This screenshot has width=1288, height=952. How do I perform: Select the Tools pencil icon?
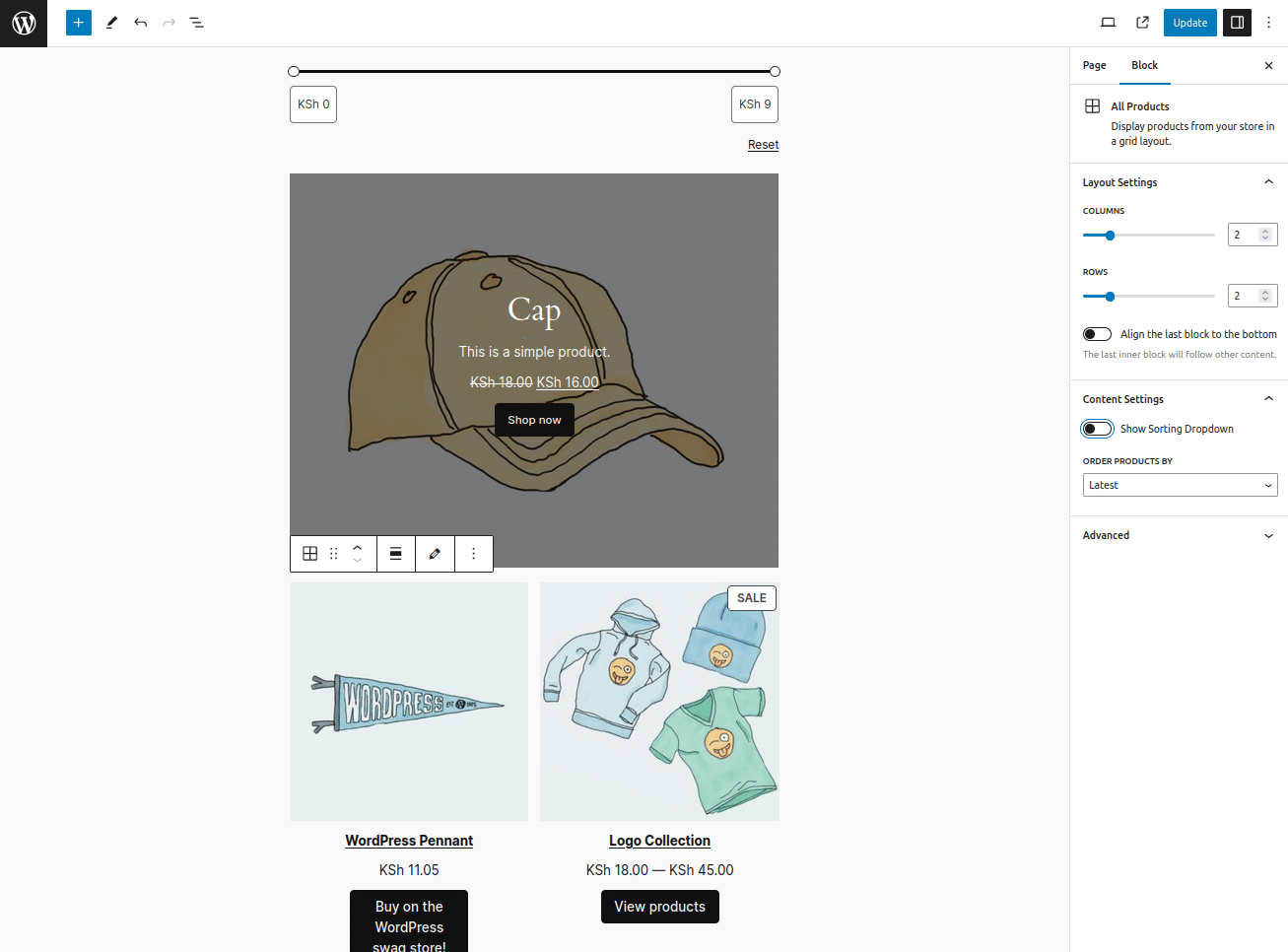pos(112,23)
